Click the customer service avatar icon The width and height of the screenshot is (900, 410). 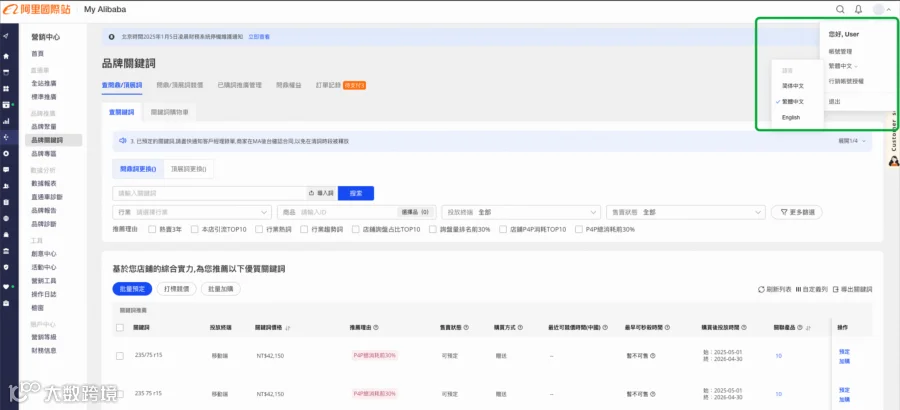894,161
